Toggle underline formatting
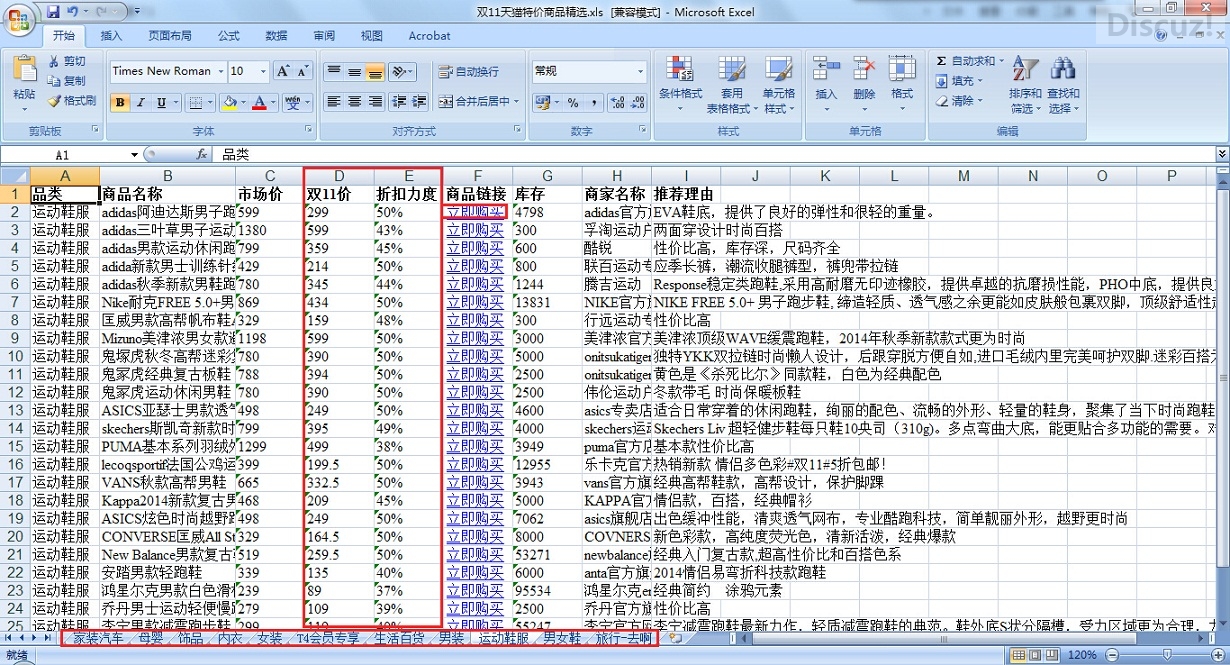This screenshot has width=1230, height=665. click(159, 102)
